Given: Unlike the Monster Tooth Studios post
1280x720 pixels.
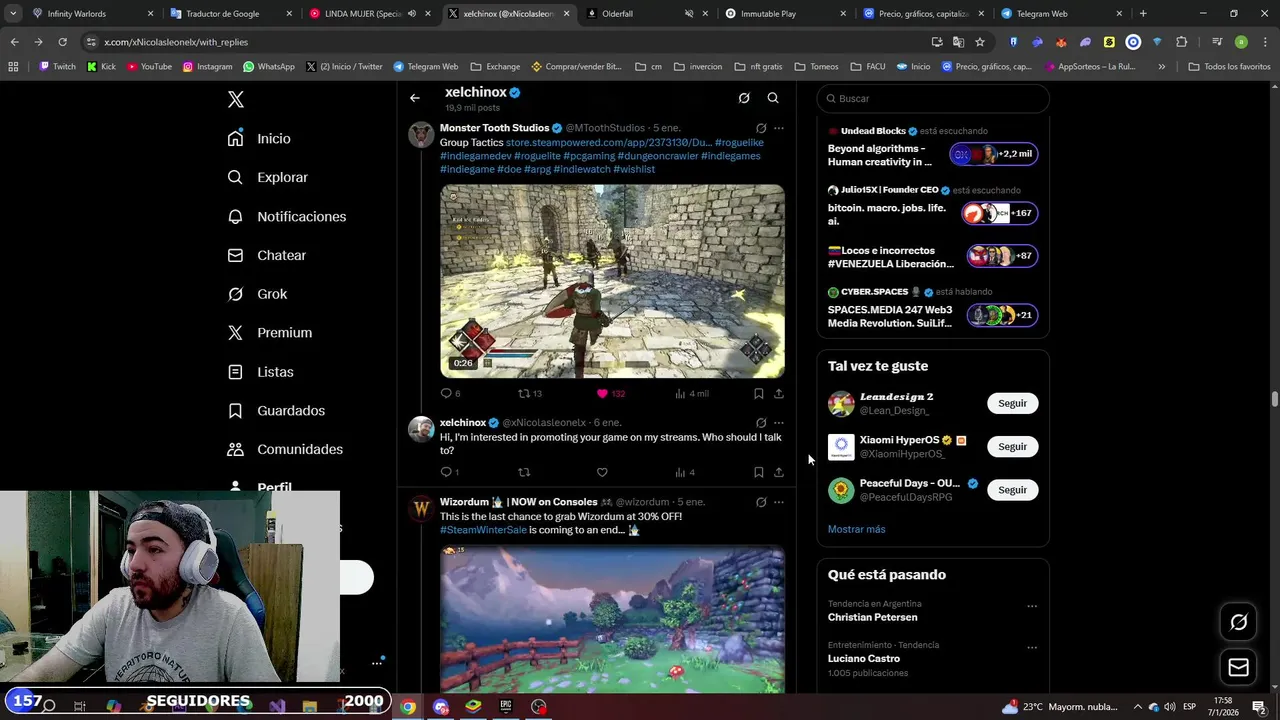Looking at the screenshot, I should [610, 394].
